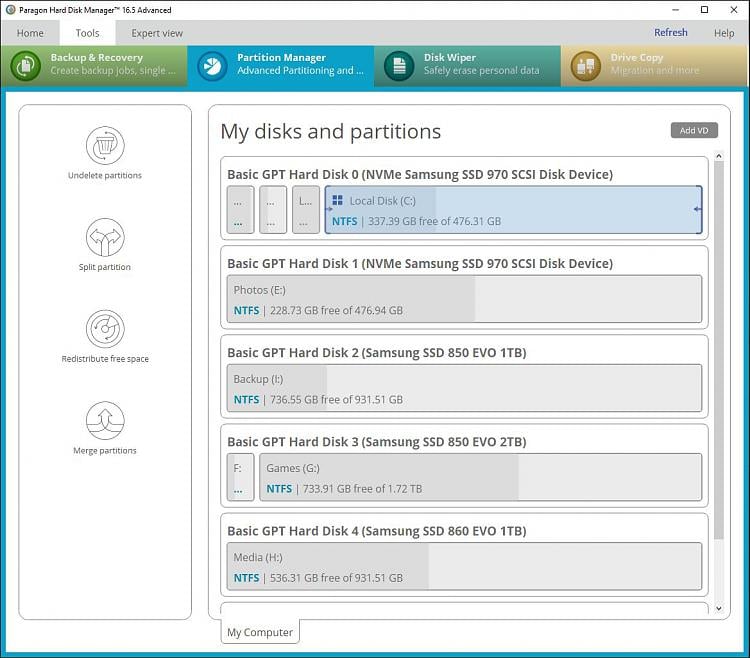
Task: Click the scroll down arrow in disk list
Action: click(x=719, y=609)
